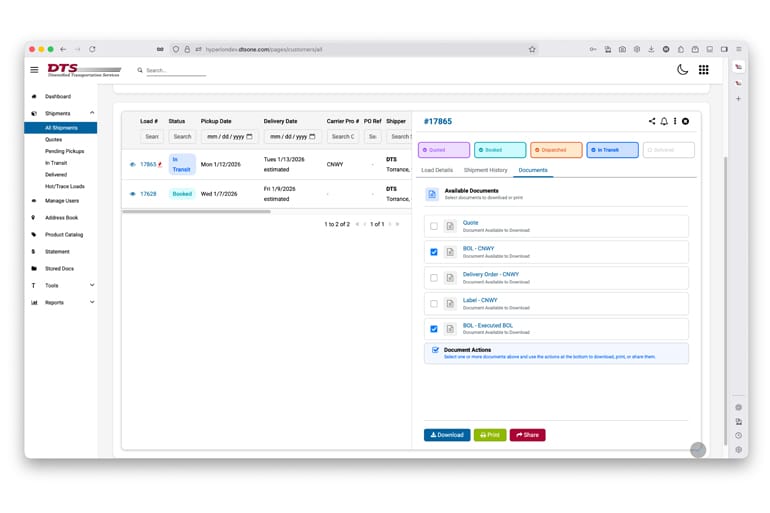Open Pending Pickups in sidebar
This screenshot has height=513, width=770.
(64, 151)
